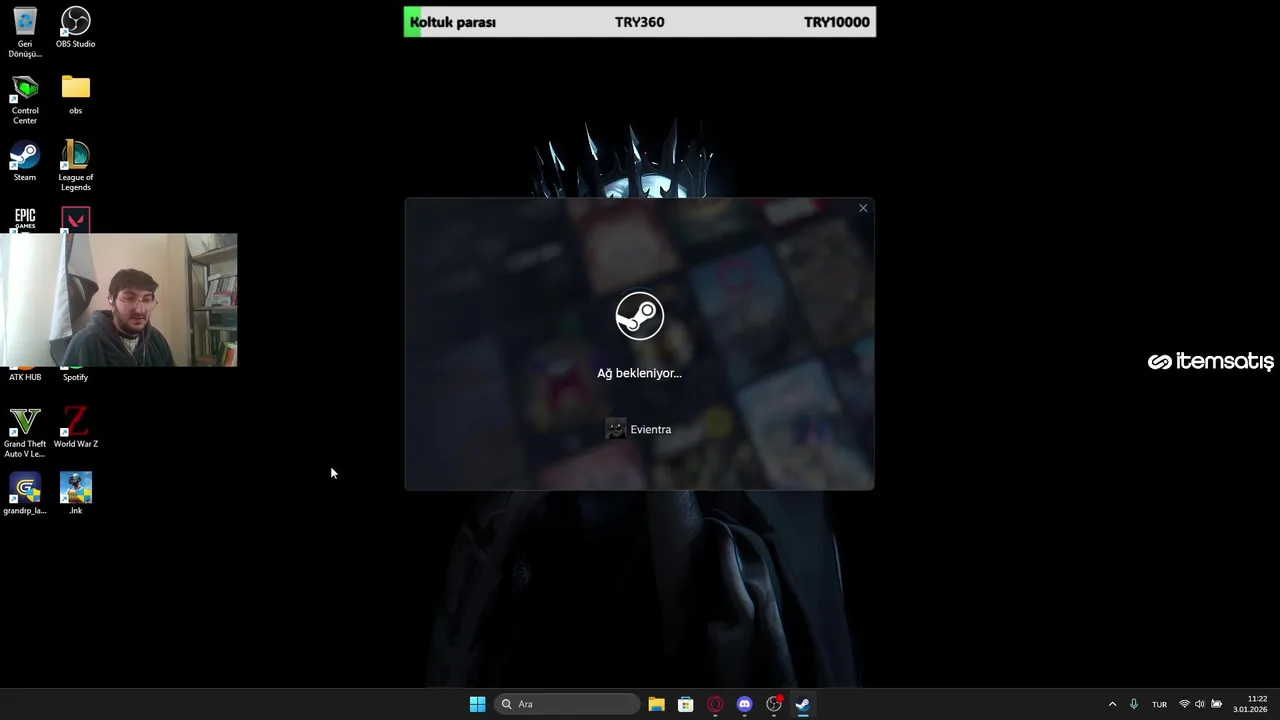The image size is (1280, 720).
Task: Click the Spotify icon label
Action: tap(76, 377)
